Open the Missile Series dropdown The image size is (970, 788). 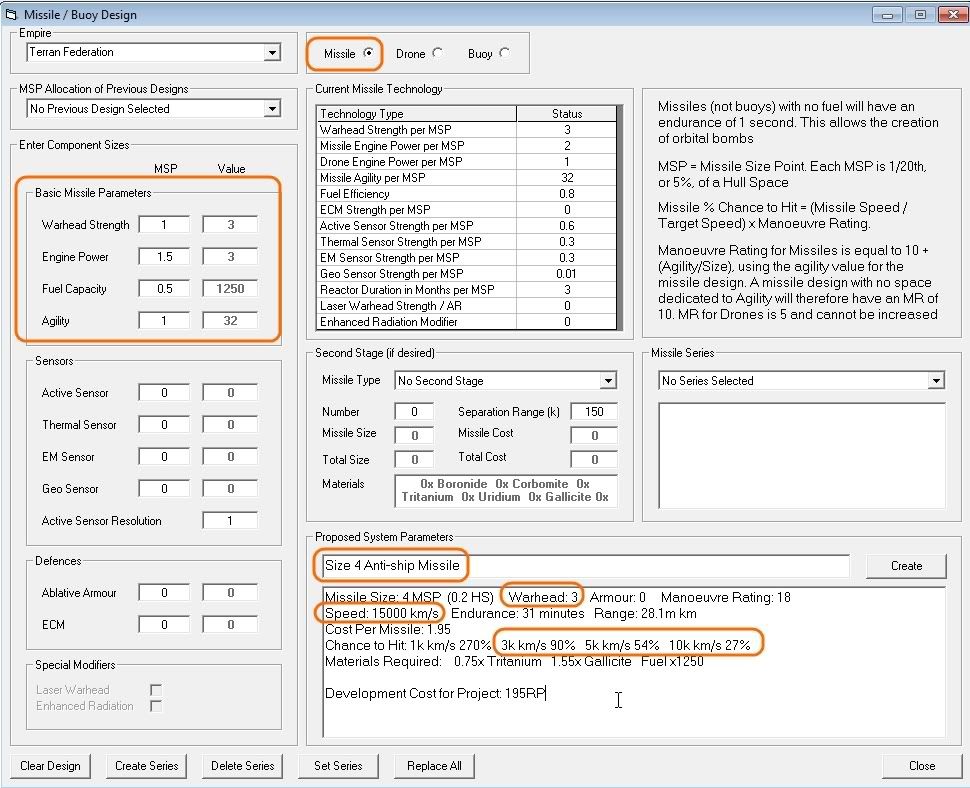(x=801, y=380)
